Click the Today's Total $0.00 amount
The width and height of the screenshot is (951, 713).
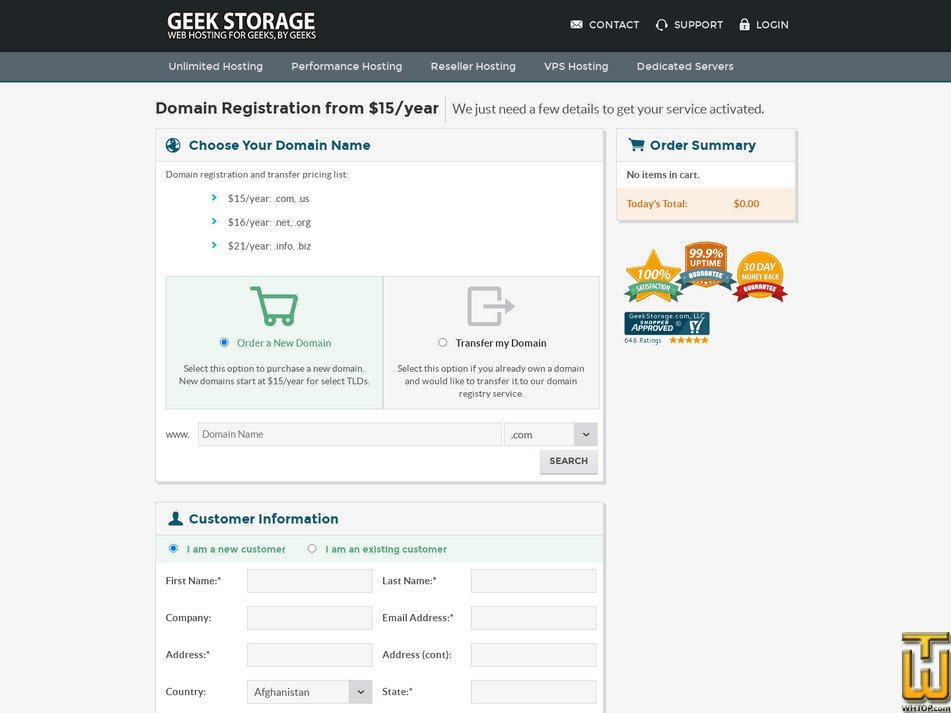click(x=746, y=204)
